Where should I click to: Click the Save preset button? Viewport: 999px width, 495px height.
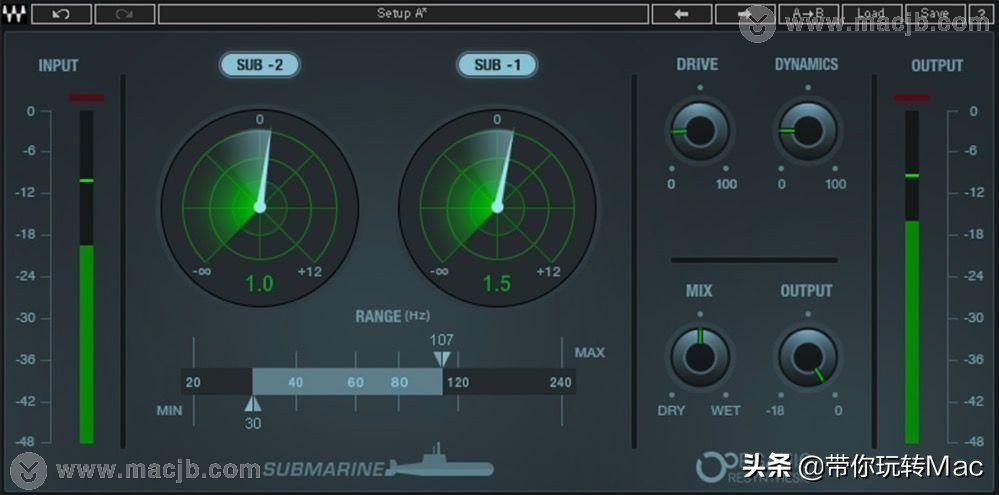[x=935, y=14]
